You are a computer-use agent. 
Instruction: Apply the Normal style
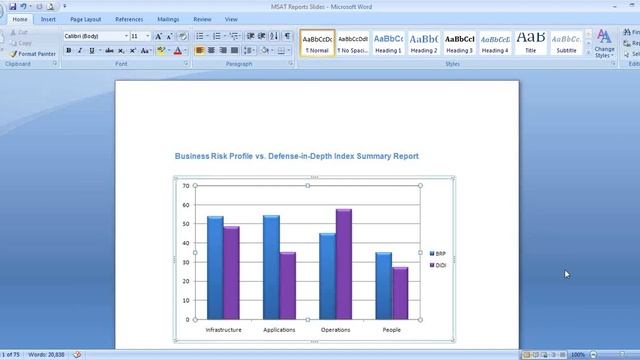(x=317, y=43)
